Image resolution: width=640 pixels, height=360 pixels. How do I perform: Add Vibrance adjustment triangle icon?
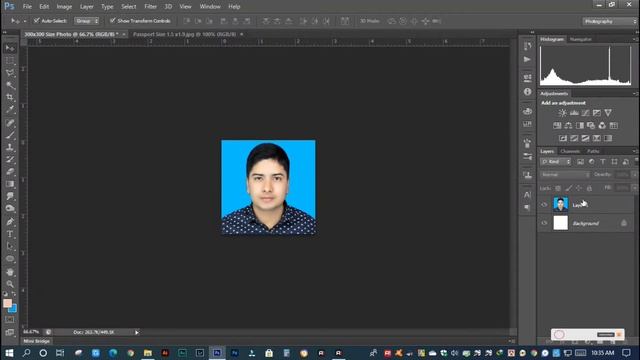point(608,113)
